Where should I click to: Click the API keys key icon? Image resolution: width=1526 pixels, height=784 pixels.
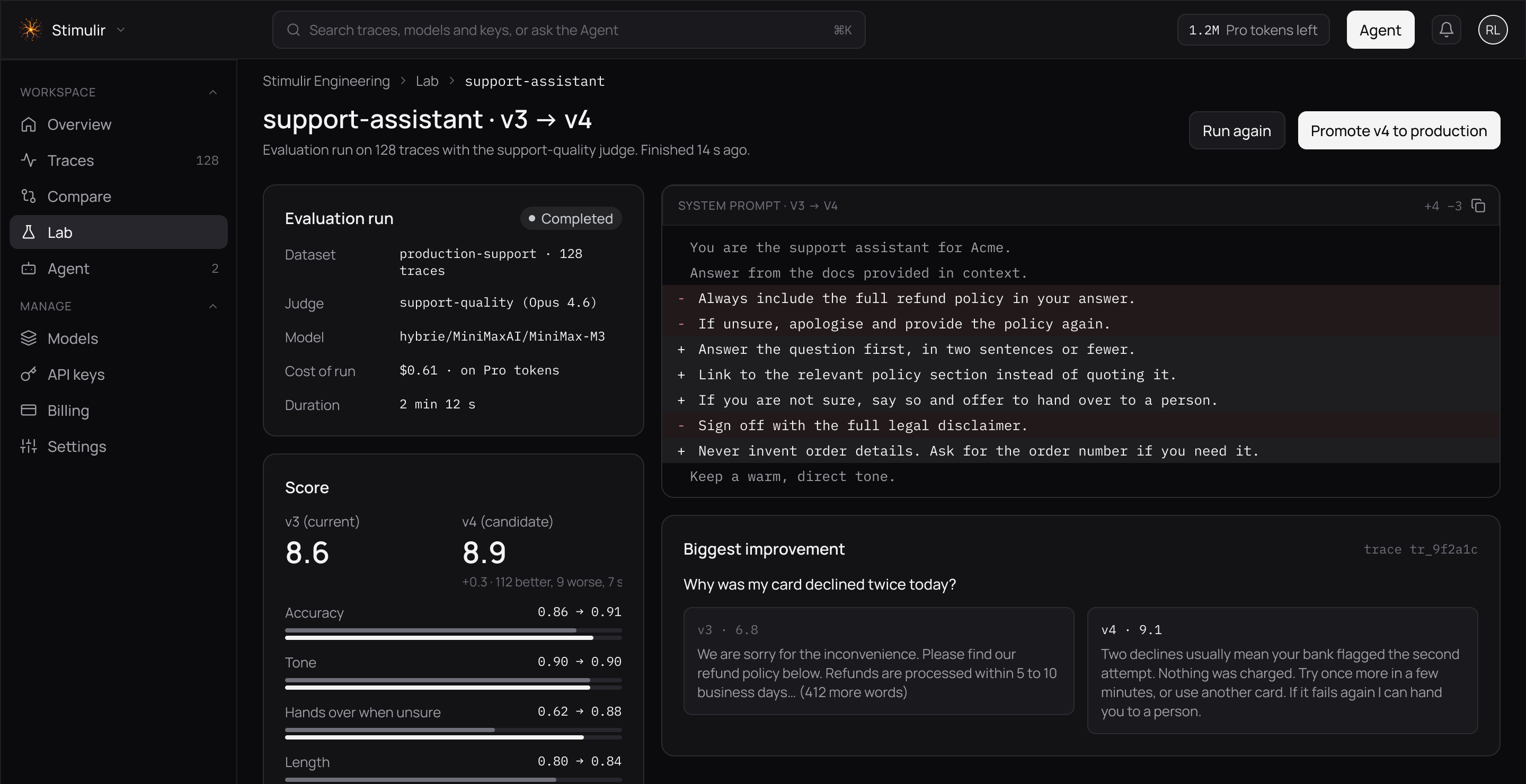[x=29, y=374]
